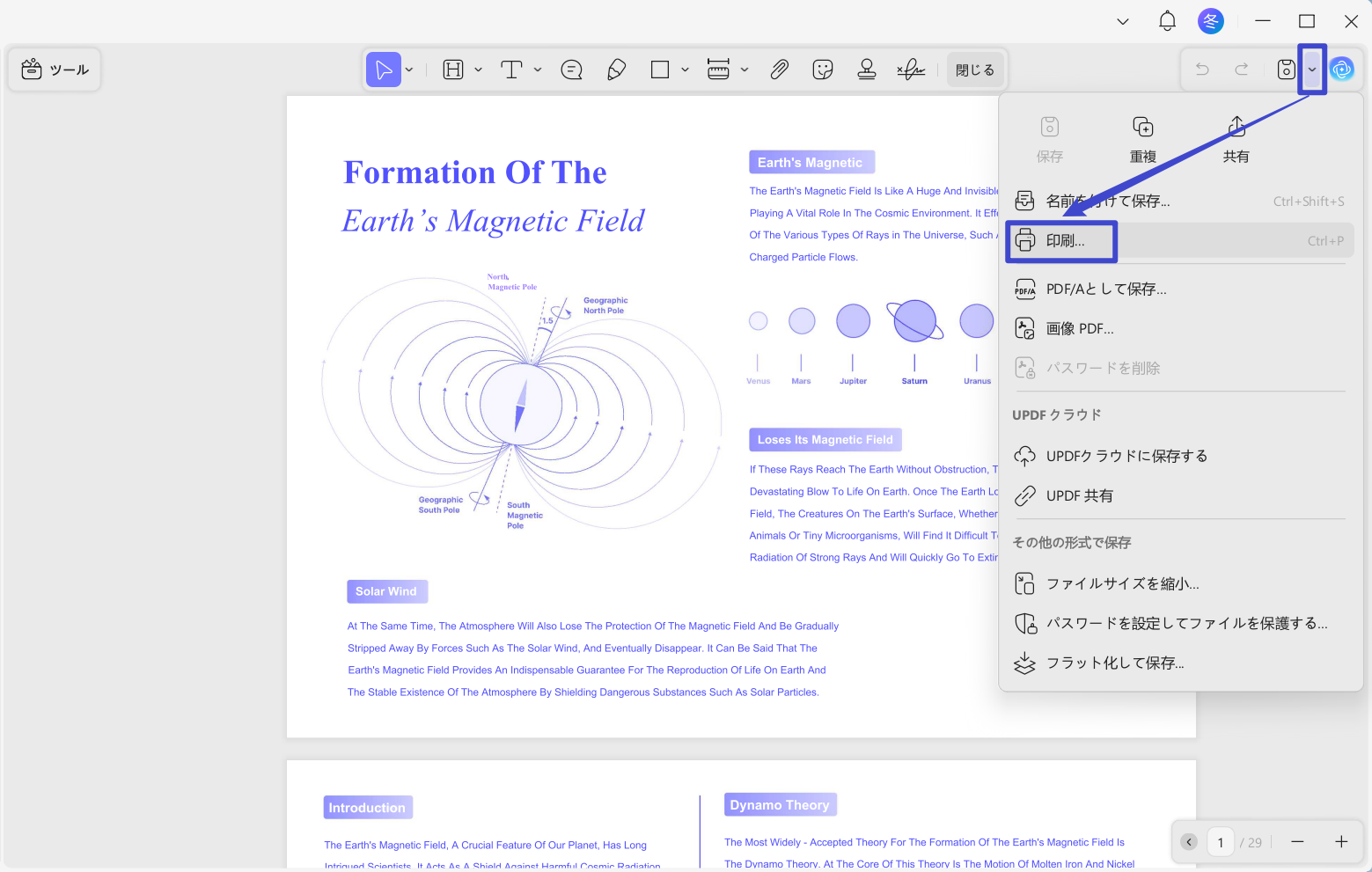This screenshot has width=1372, height=872.
Task: Go to previous page arrow
Action: [x=1189, y=842]
